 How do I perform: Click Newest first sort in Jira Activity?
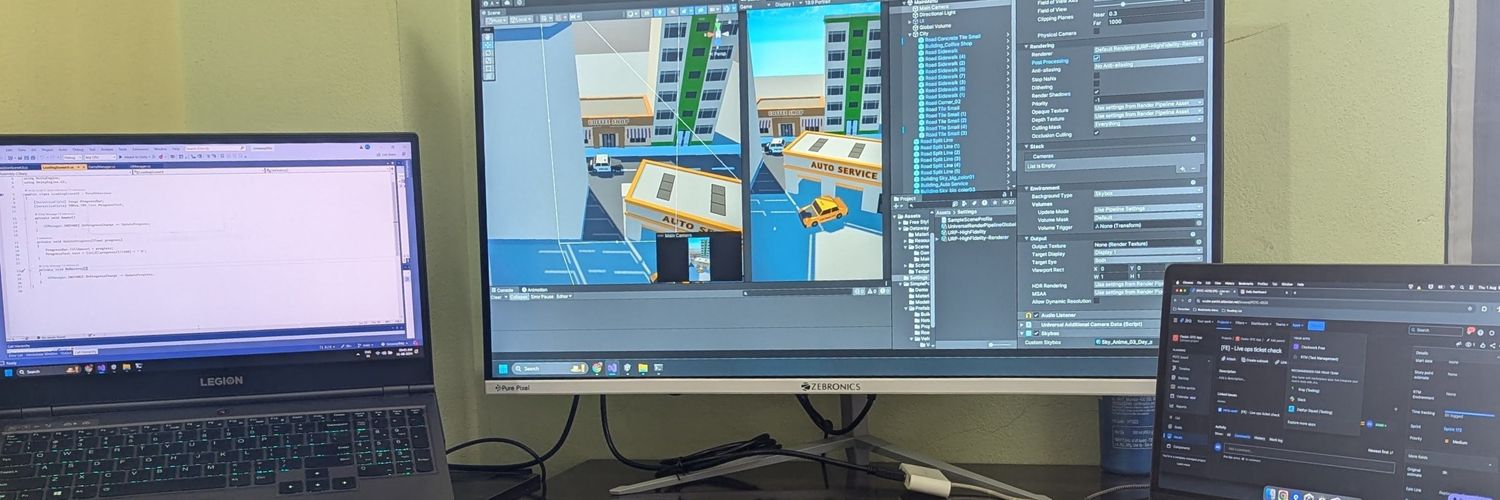point(1382,451)
